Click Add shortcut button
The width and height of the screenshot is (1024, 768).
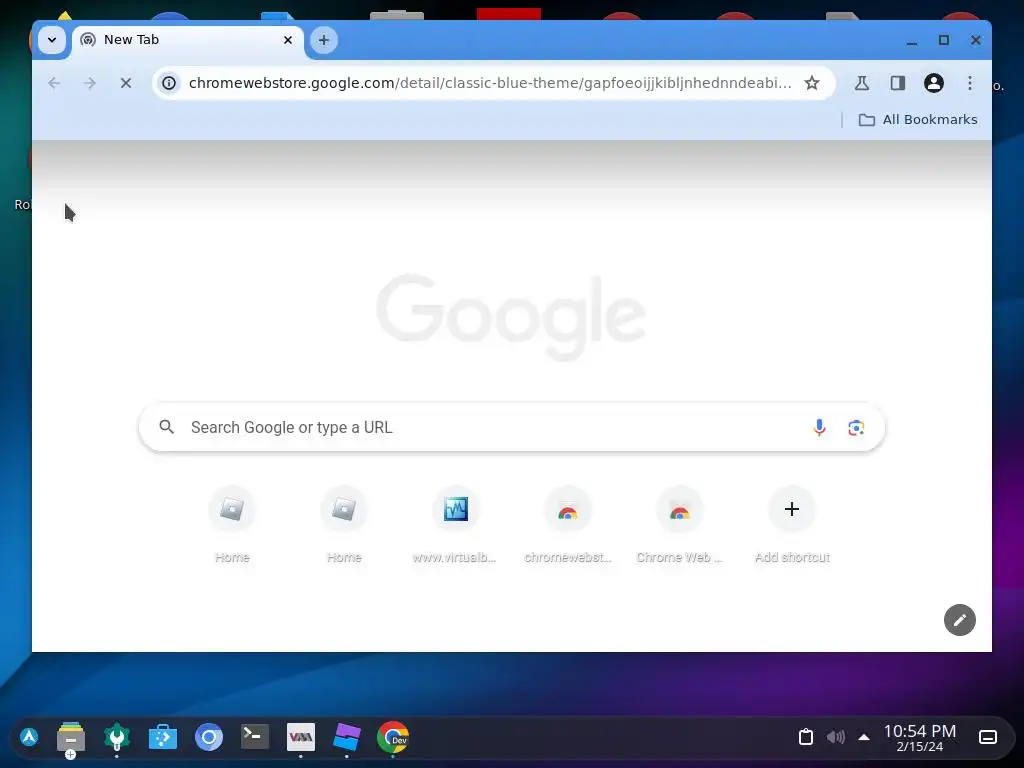(x=792, y=526)
